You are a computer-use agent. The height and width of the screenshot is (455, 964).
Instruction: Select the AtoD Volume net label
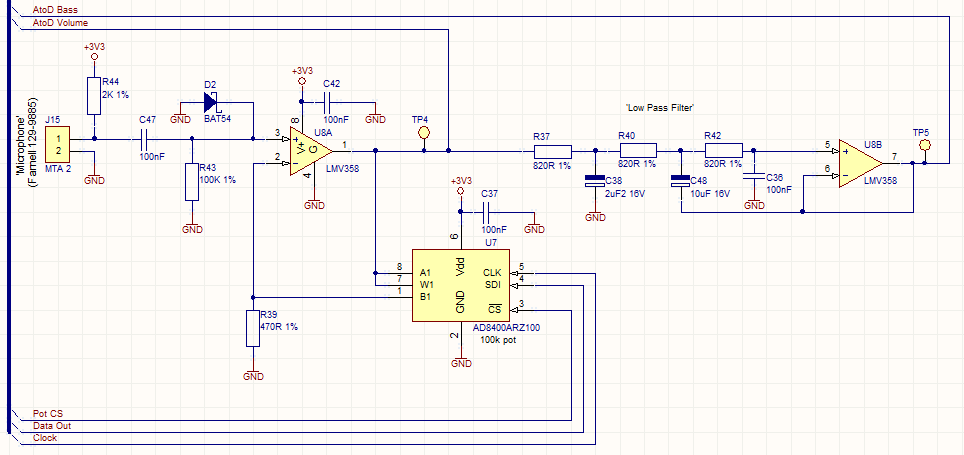[60, 21]
